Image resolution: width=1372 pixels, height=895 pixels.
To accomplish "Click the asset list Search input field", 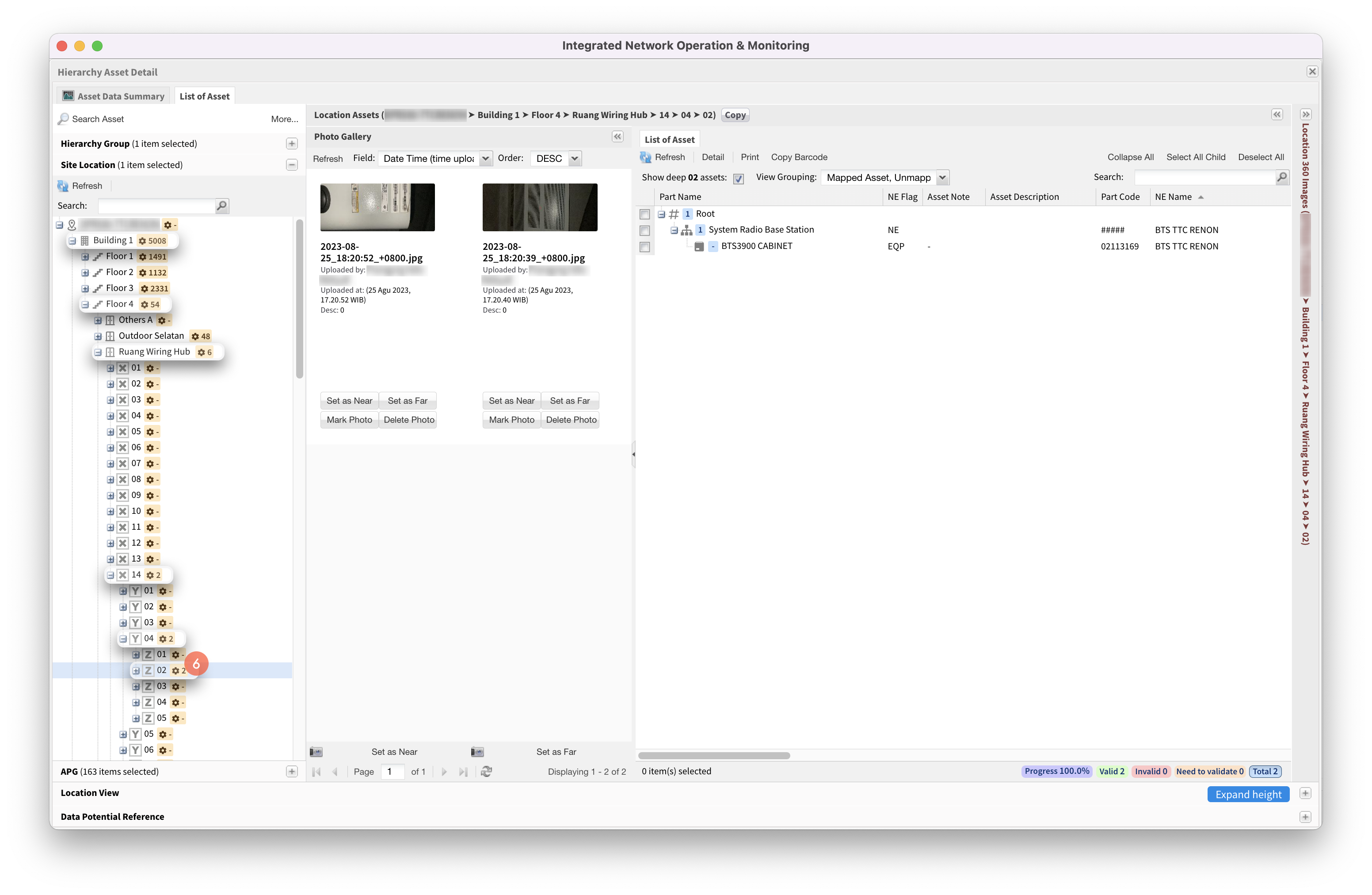I will (x=1205, y=177).
